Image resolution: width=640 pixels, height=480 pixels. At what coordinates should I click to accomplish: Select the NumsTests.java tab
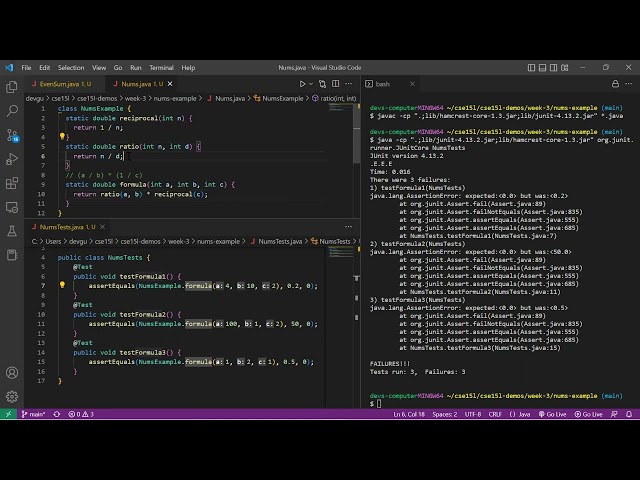pos(67,227)
